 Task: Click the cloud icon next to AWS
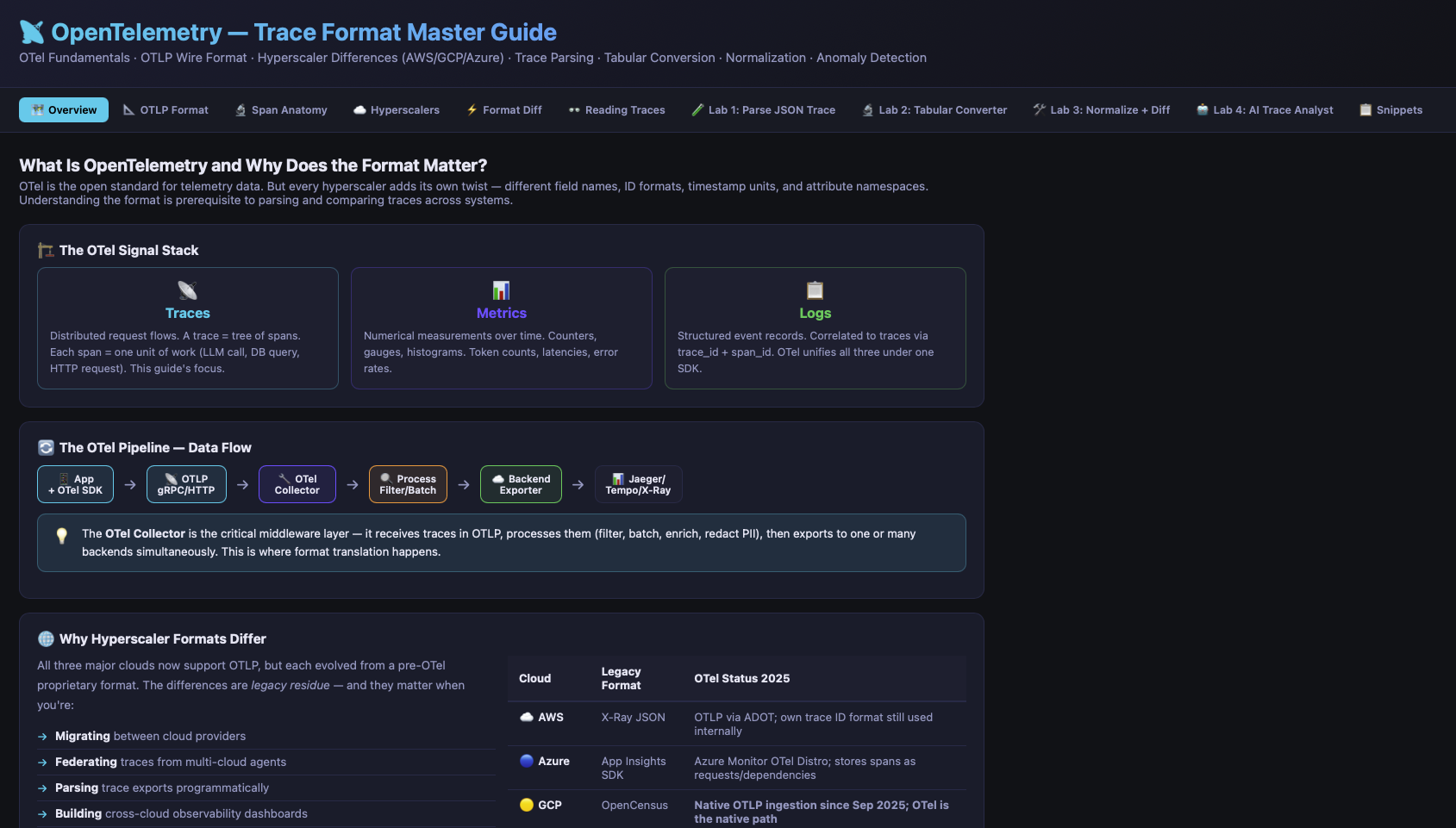(527, 717)
